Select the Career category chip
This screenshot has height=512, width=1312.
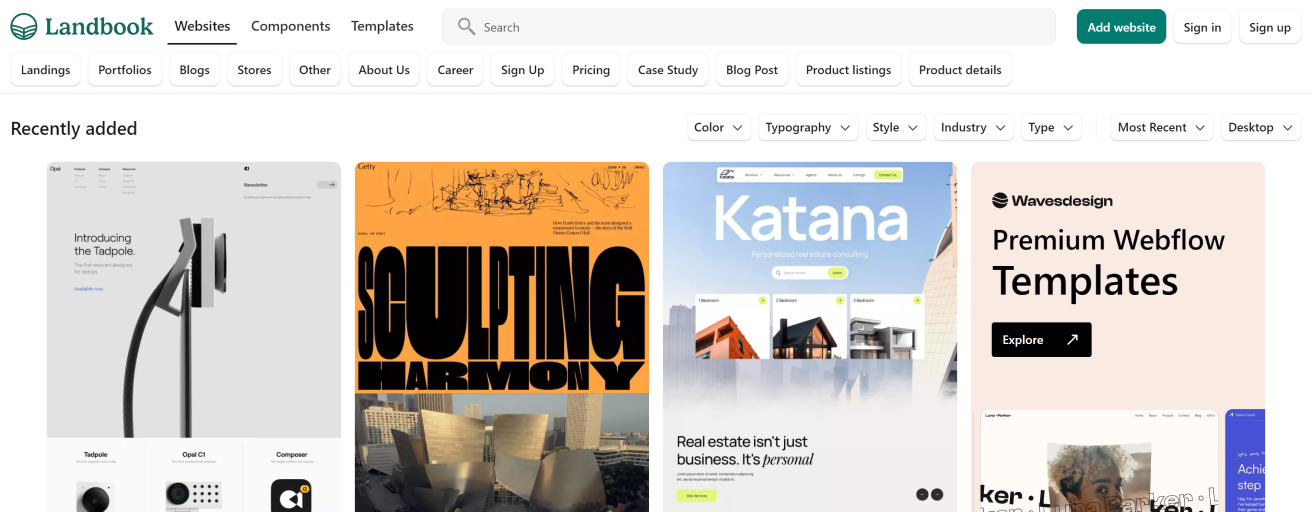[455, 70]
